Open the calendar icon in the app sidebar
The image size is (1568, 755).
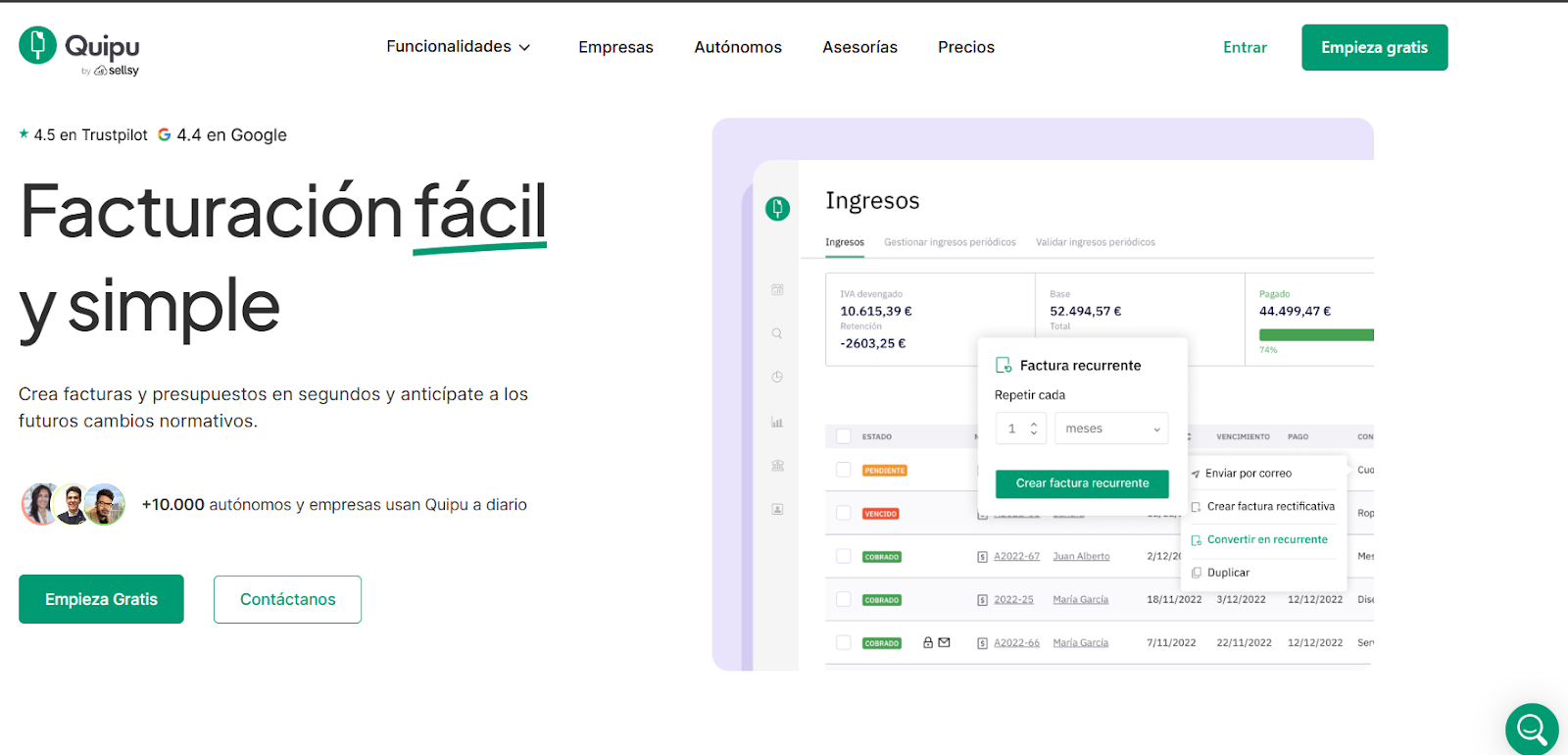click(777, 289)
